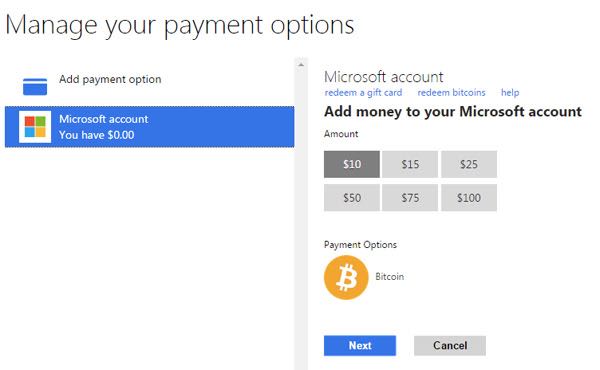Image resolution: width=600 pixels, height=370 pixels.
Task: Click the Cancel button
Action: point(450,346)
